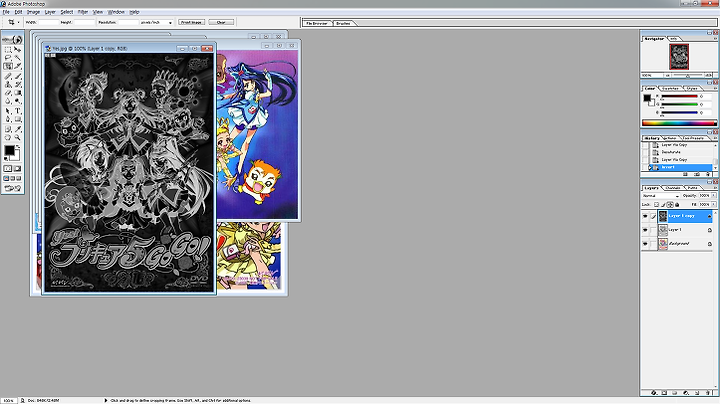
Task: Open the Opacity arrow in Layers panel
Action: point(714,196)
